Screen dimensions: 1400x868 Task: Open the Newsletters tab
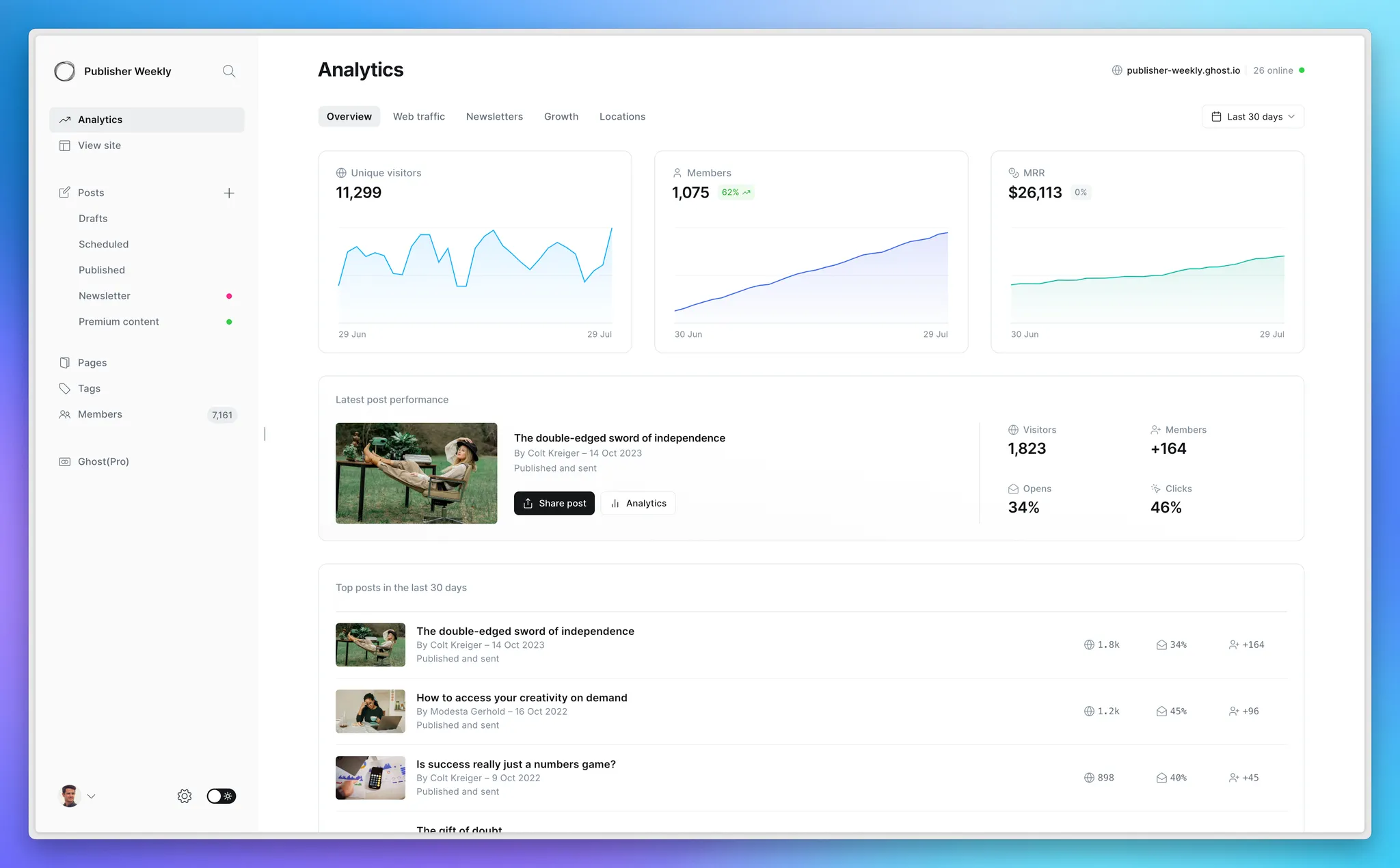pyautogui.click(x=494, y=117)
